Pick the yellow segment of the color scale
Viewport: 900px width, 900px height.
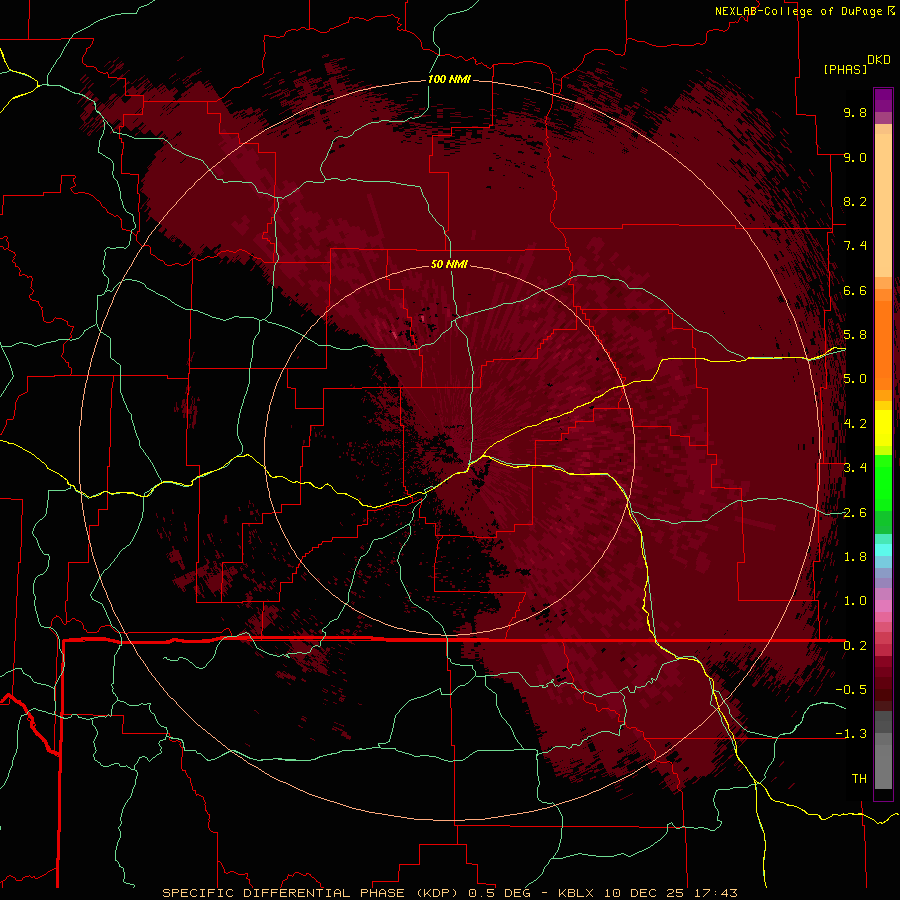(x=883, y=428)
